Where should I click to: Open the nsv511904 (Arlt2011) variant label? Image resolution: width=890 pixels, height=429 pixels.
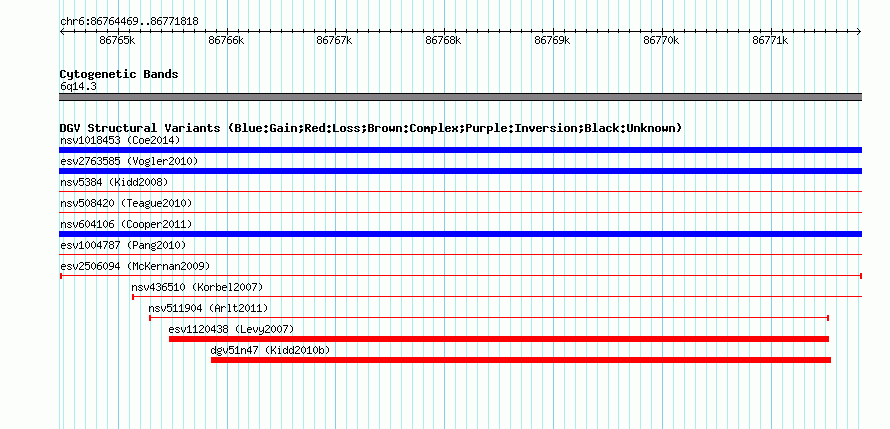tap(208, 308)
